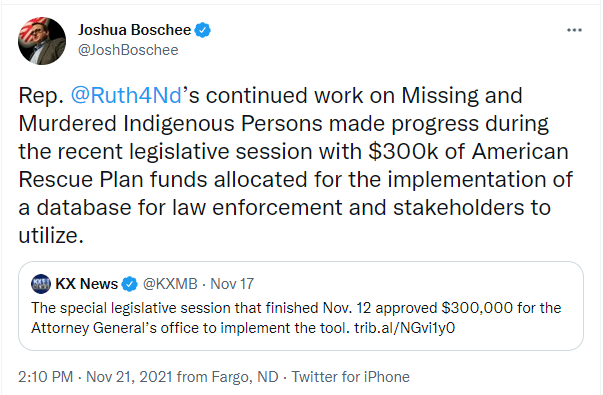Open the @Ruth4Nd mention
Screen dimensions: 603x395
(x=126, y=95)
